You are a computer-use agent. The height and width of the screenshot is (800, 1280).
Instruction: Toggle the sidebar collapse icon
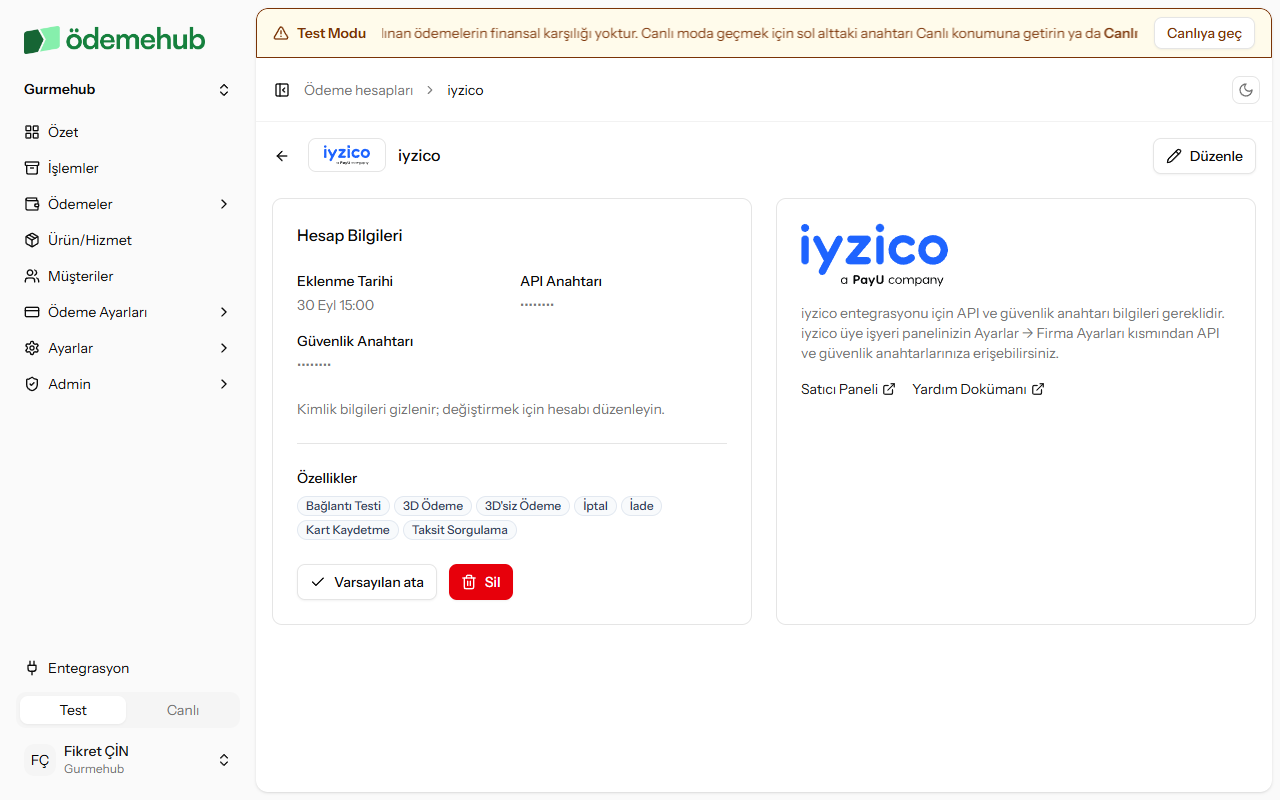tap(282, 90)
